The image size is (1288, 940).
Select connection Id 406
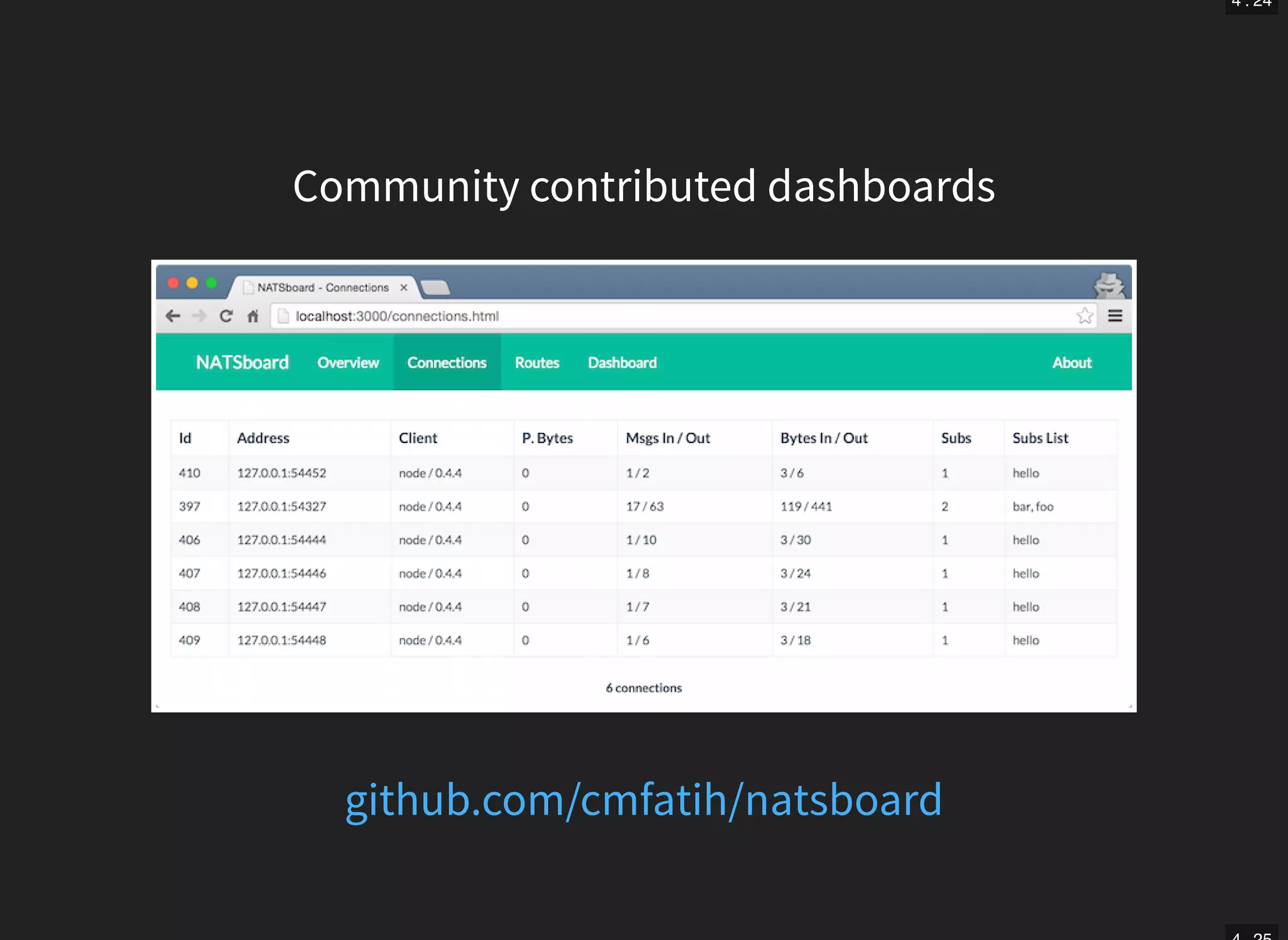pyautogui.click(x=189, y=540)
